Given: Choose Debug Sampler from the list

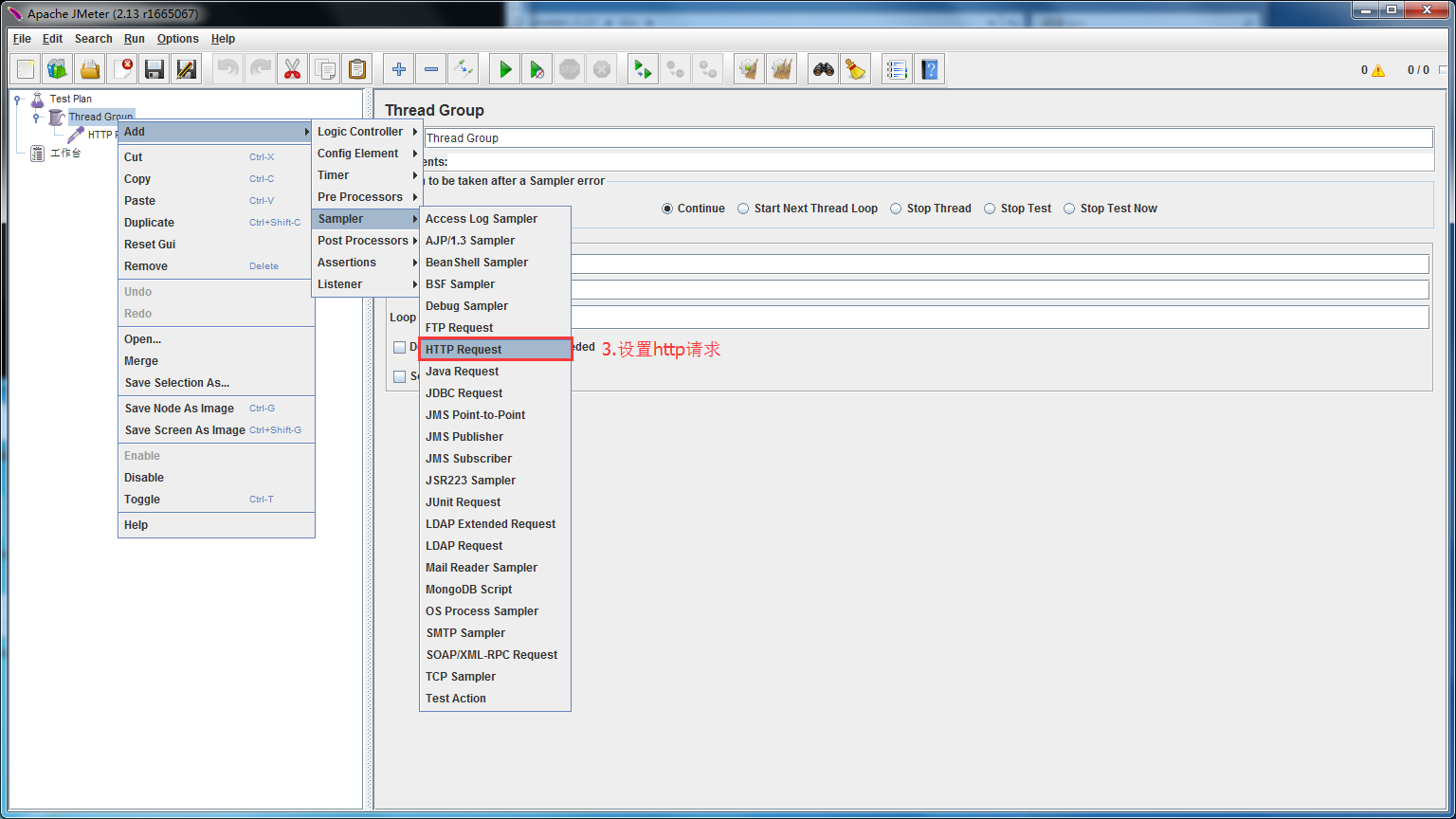Looking at the screenshot, I should coord(496,306).
